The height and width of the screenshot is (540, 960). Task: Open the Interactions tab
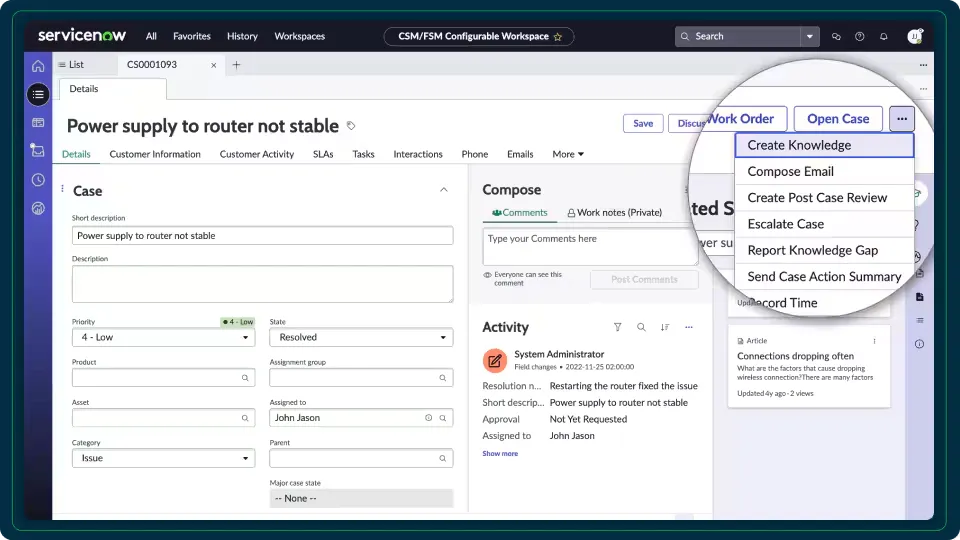(418, 154)
